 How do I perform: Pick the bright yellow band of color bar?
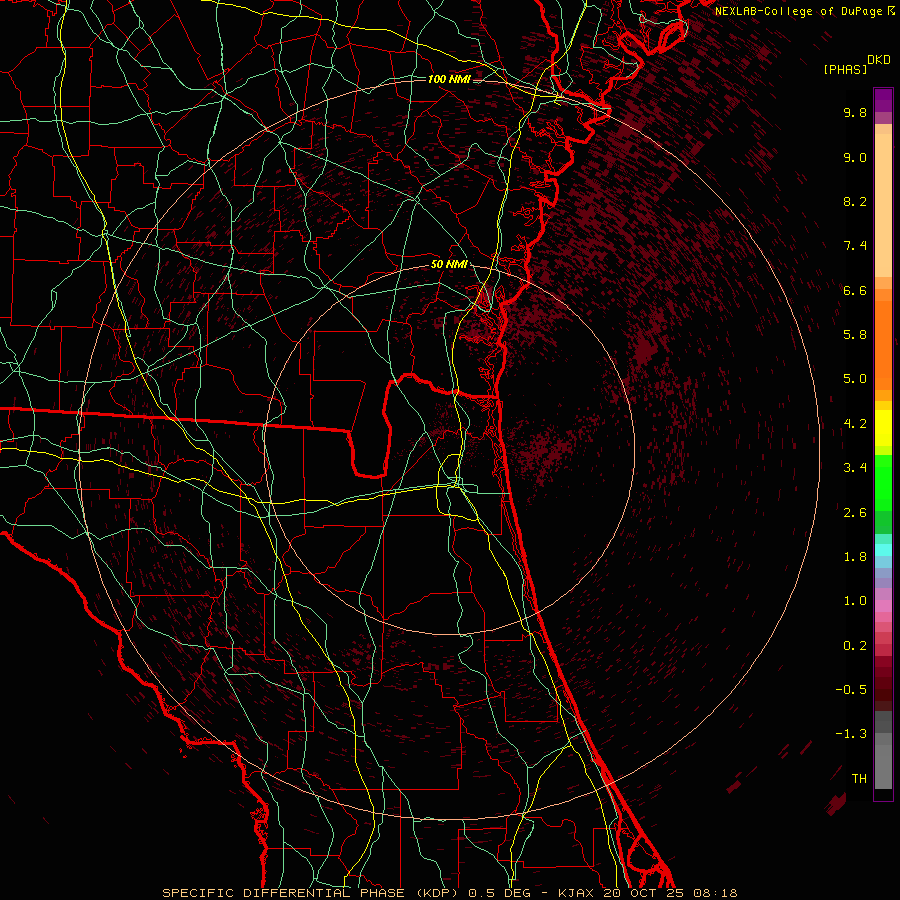coord(883,428)
